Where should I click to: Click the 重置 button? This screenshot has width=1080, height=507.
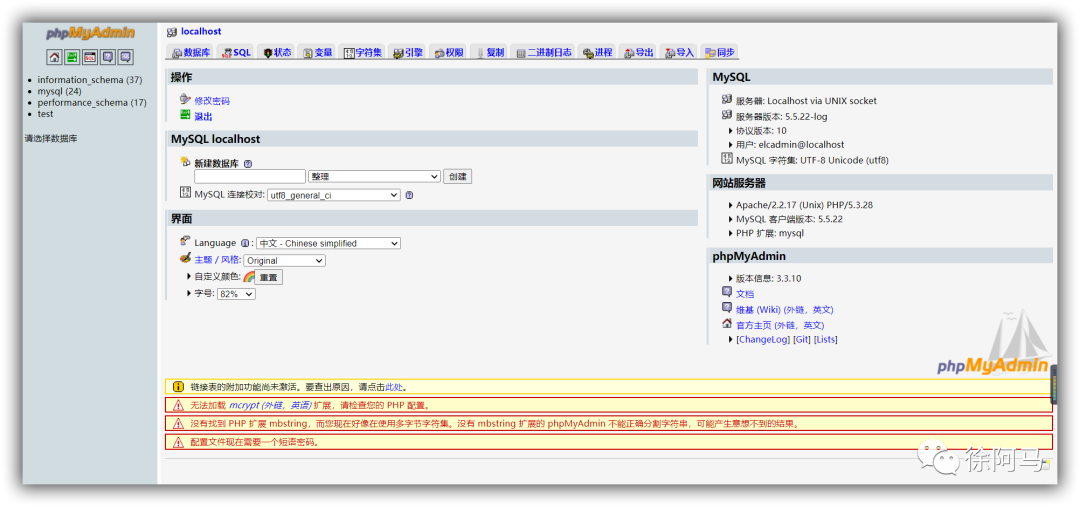click(x=269, y=278)
